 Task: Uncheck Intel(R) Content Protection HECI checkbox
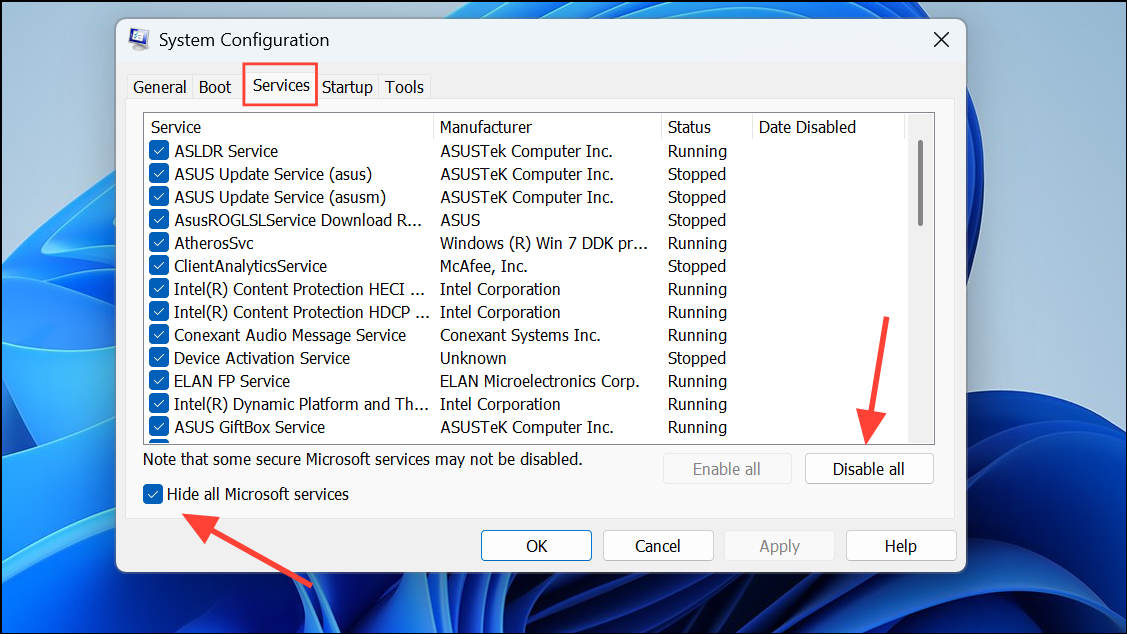tap(159, 289)
